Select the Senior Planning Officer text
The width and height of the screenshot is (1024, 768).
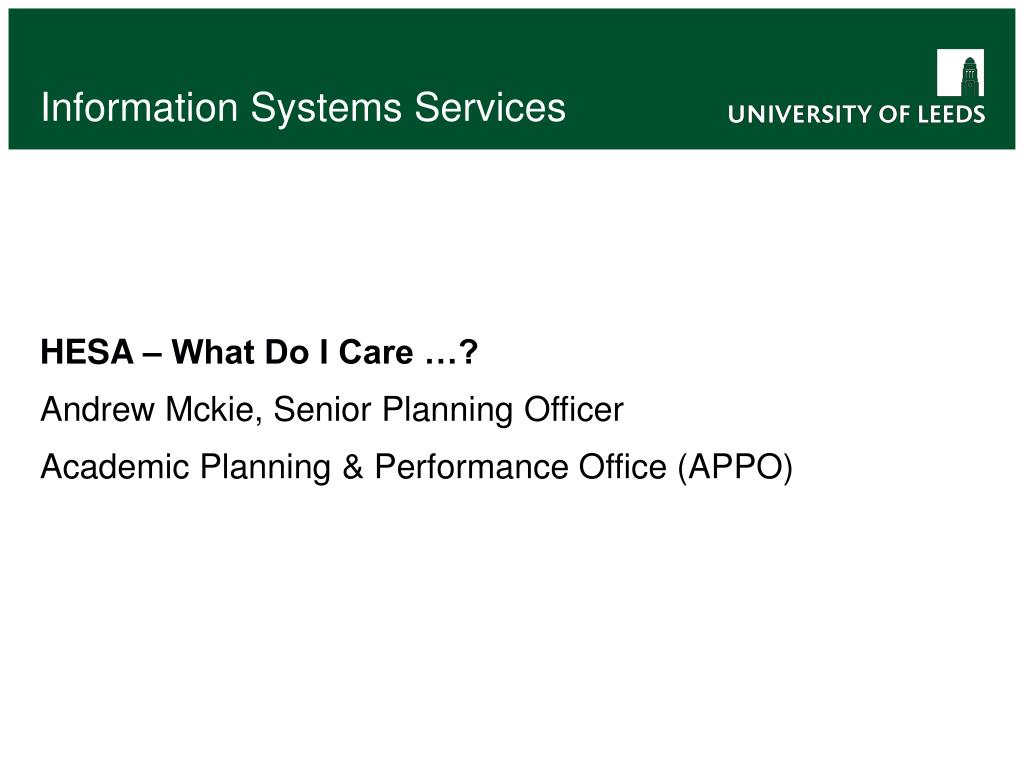pos(448,410)
